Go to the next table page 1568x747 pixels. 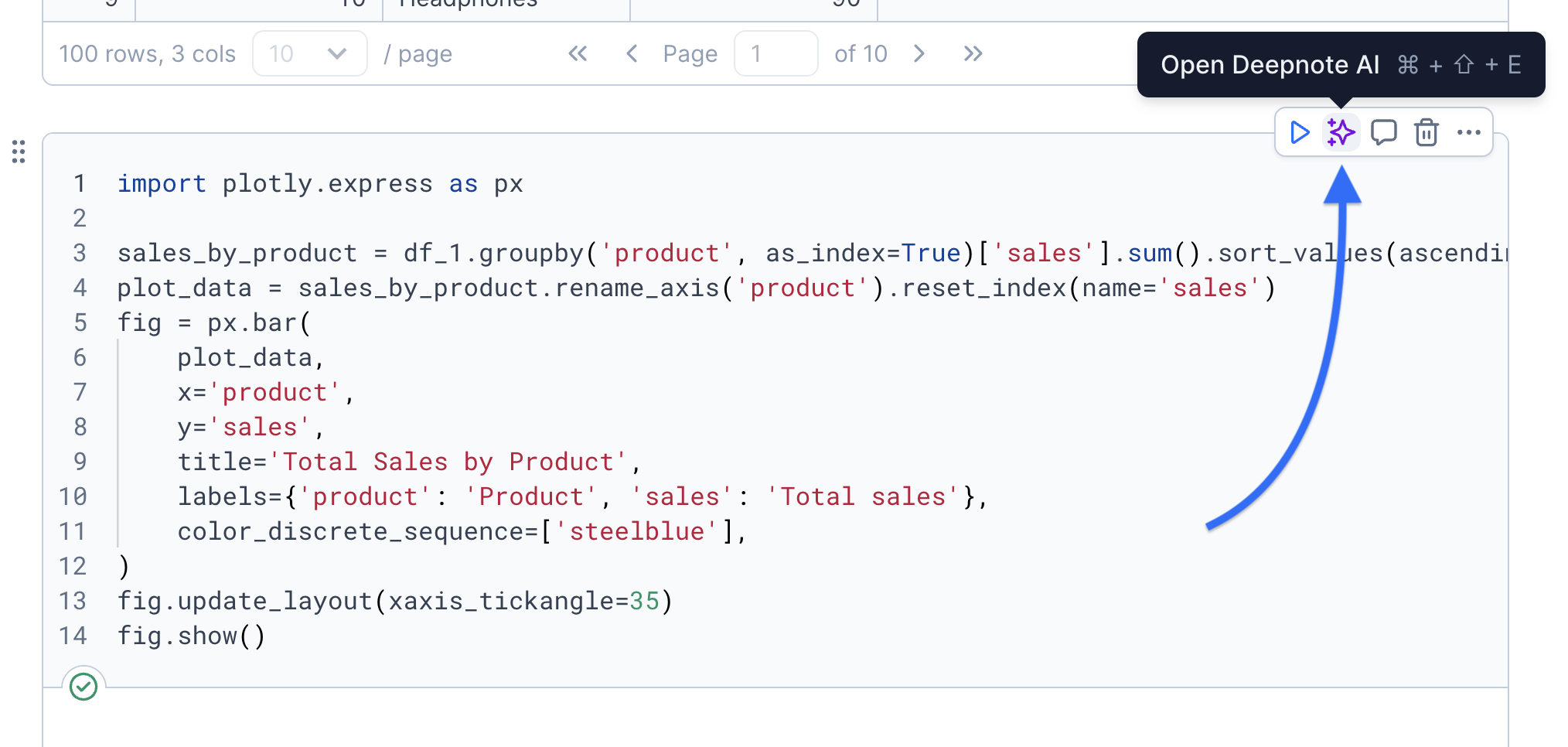pos(919,53)
